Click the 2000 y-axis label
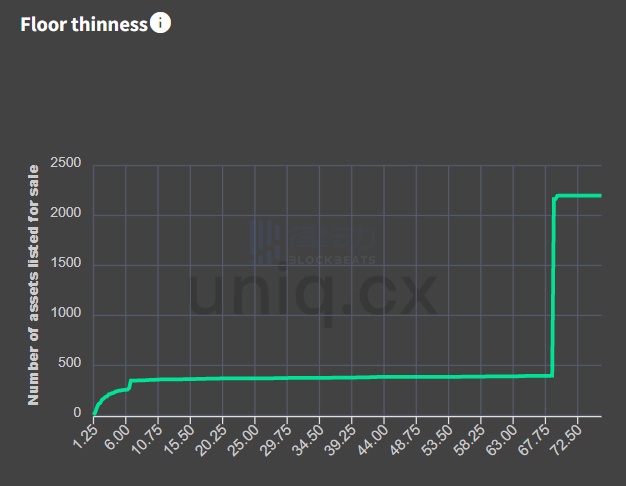The image size is (626, 486). point(65,214)
